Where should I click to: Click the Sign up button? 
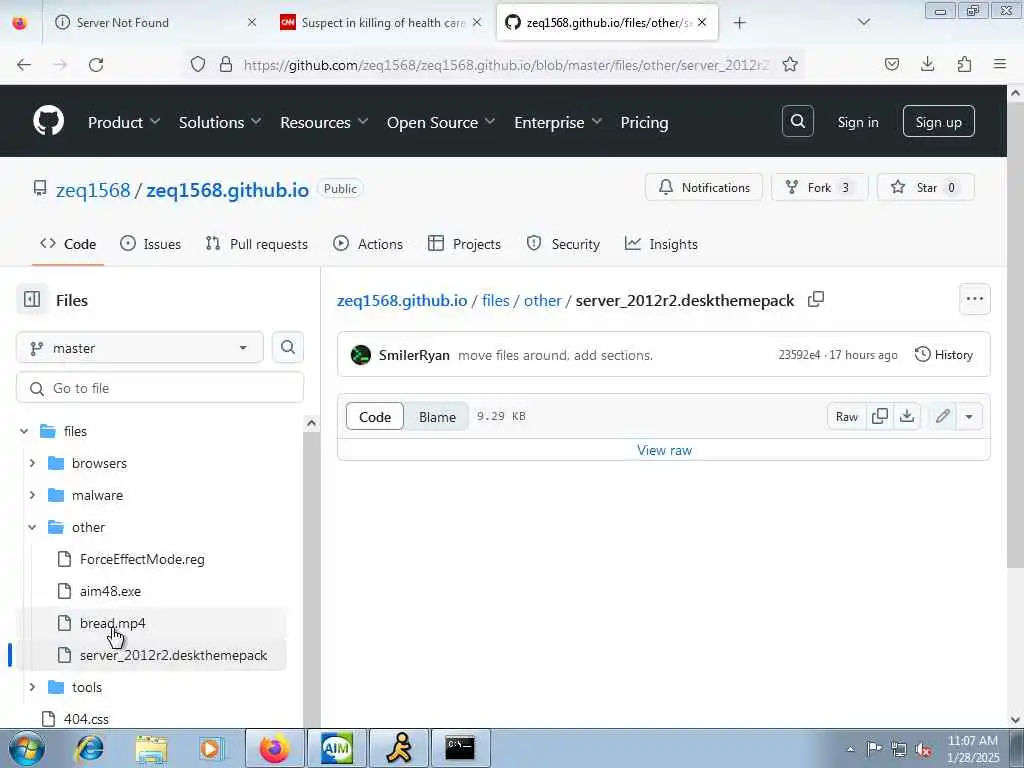tap(938, 121)
